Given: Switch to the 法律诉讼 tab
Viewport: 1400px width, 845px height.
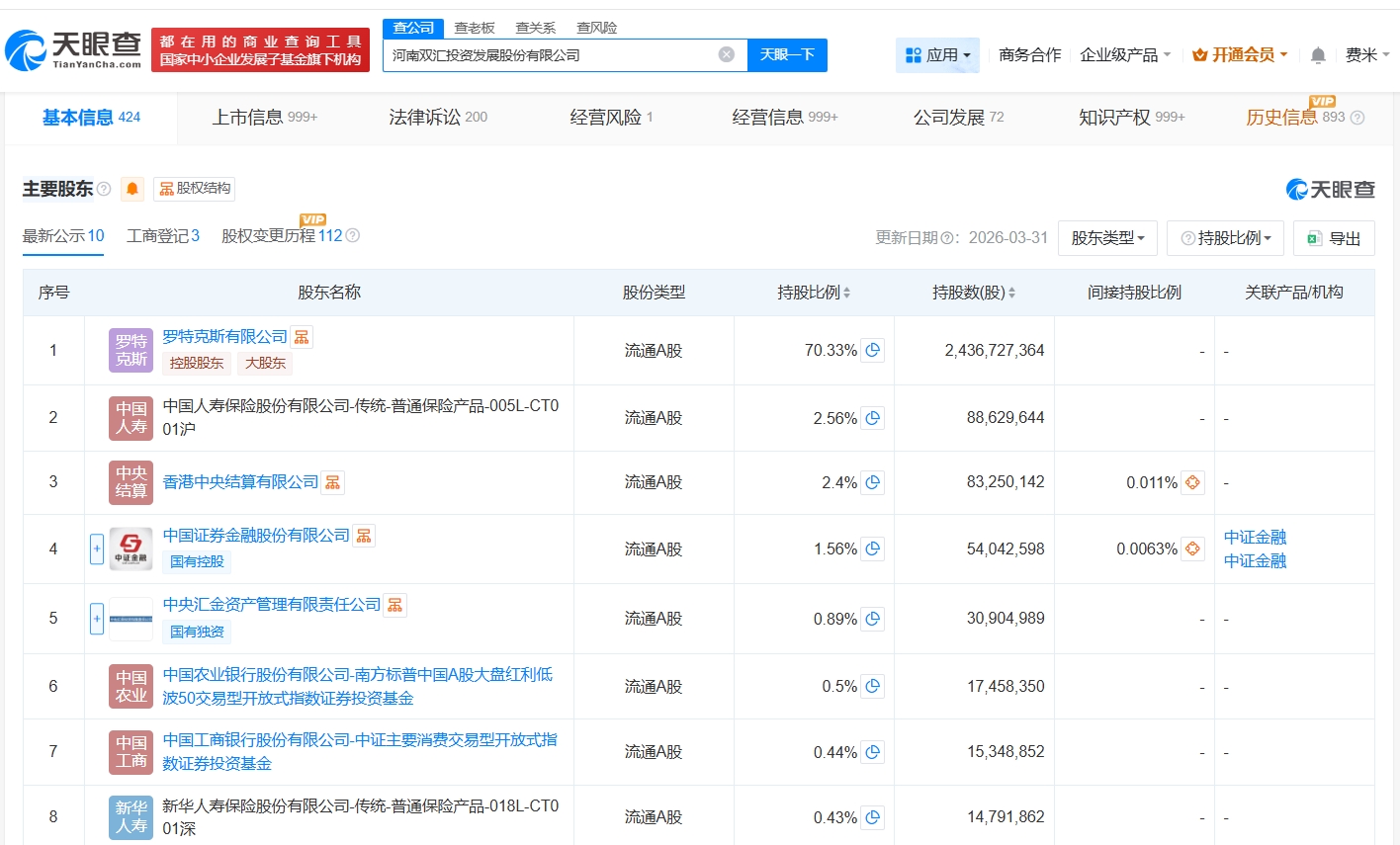Looking at the screenshot, I should click(438, 118).
